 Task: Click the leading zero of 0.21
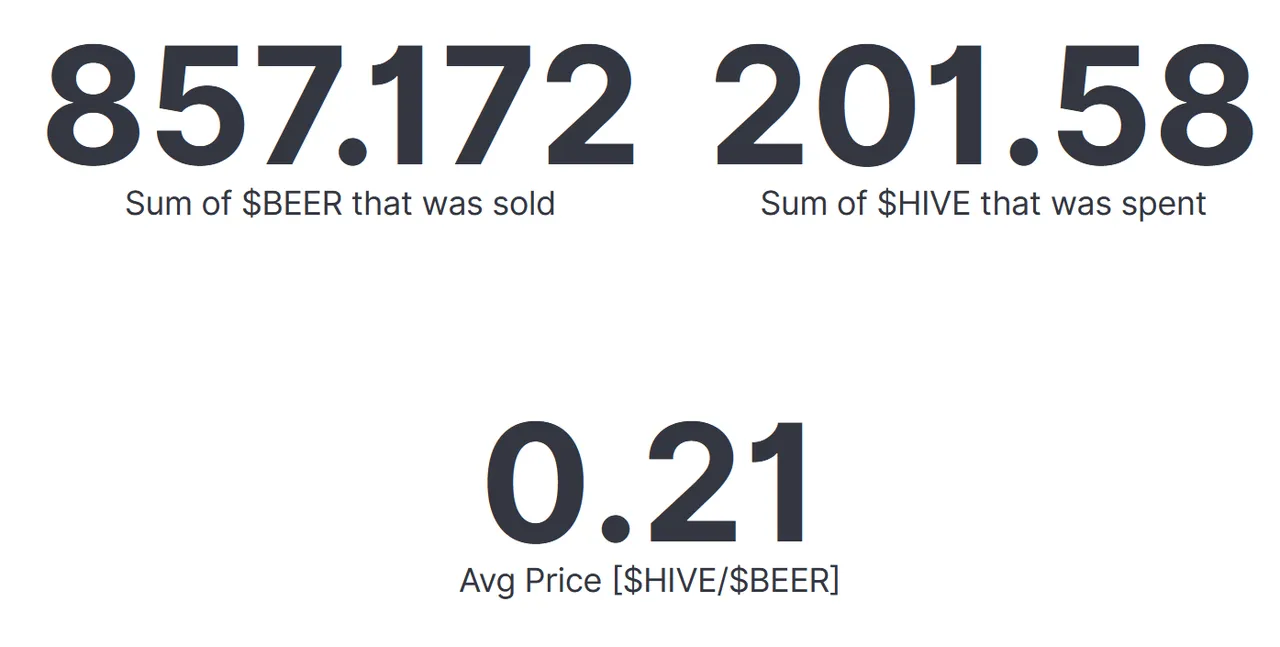(534, 484)
